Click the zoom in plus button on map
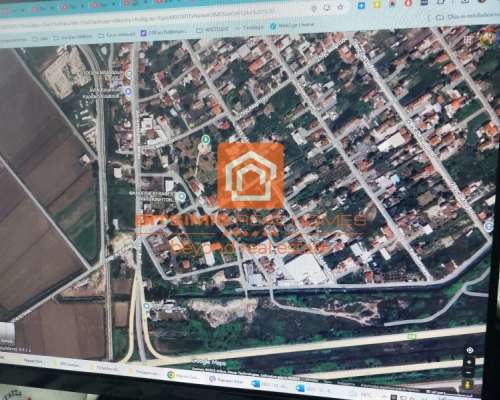The width and height of the screenshot is (500, 400). click(469, 362)
